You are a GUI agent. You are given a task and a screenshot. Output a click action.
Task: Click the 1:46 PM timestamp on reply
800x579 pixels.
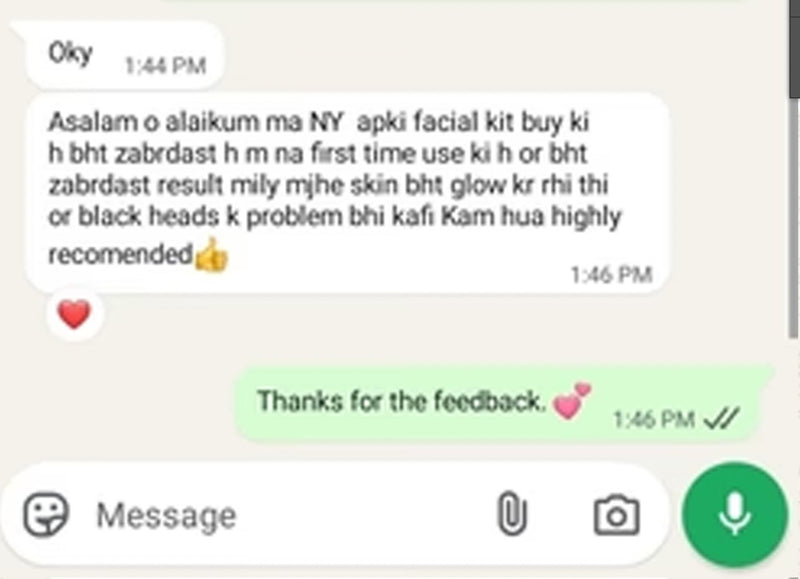point(654,419)
